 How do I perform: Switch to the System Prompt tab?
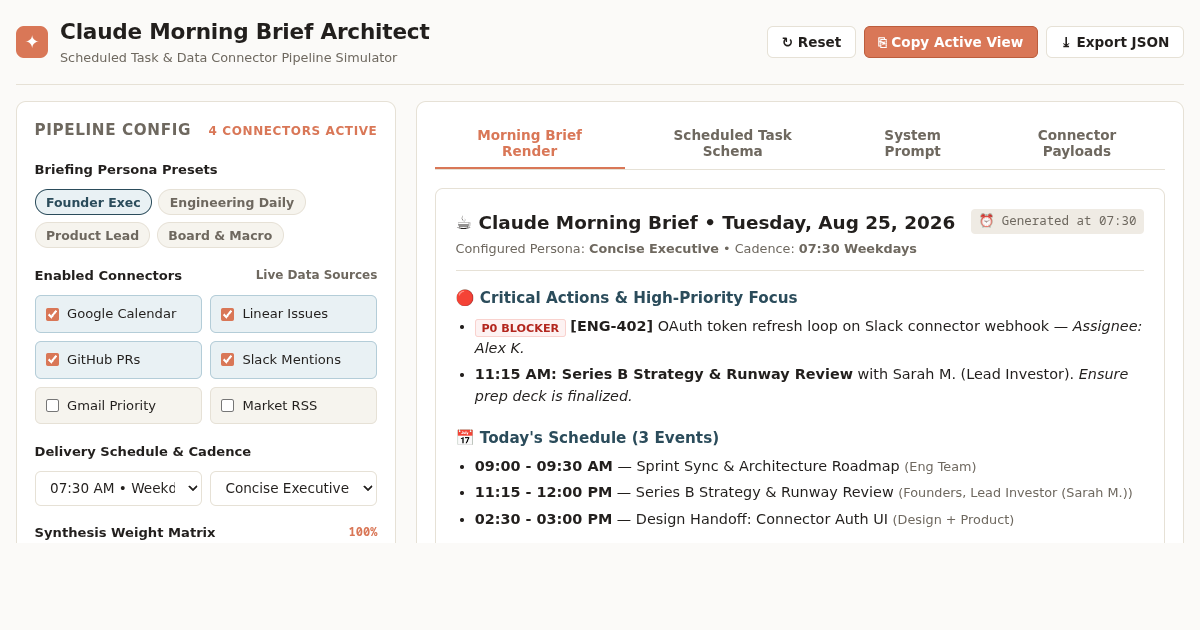[x=912, y=144]
